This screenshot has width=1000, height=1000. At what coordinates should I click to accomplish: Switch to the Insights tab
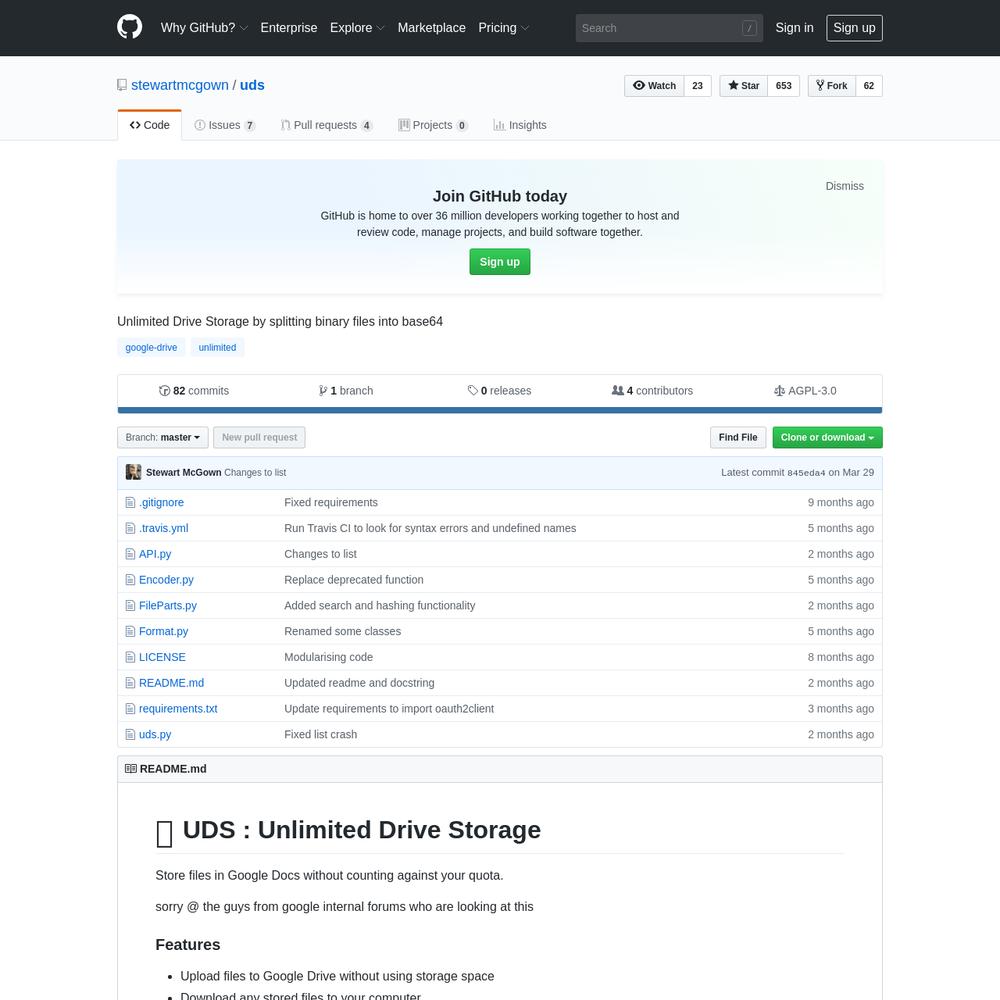(520, 125)
